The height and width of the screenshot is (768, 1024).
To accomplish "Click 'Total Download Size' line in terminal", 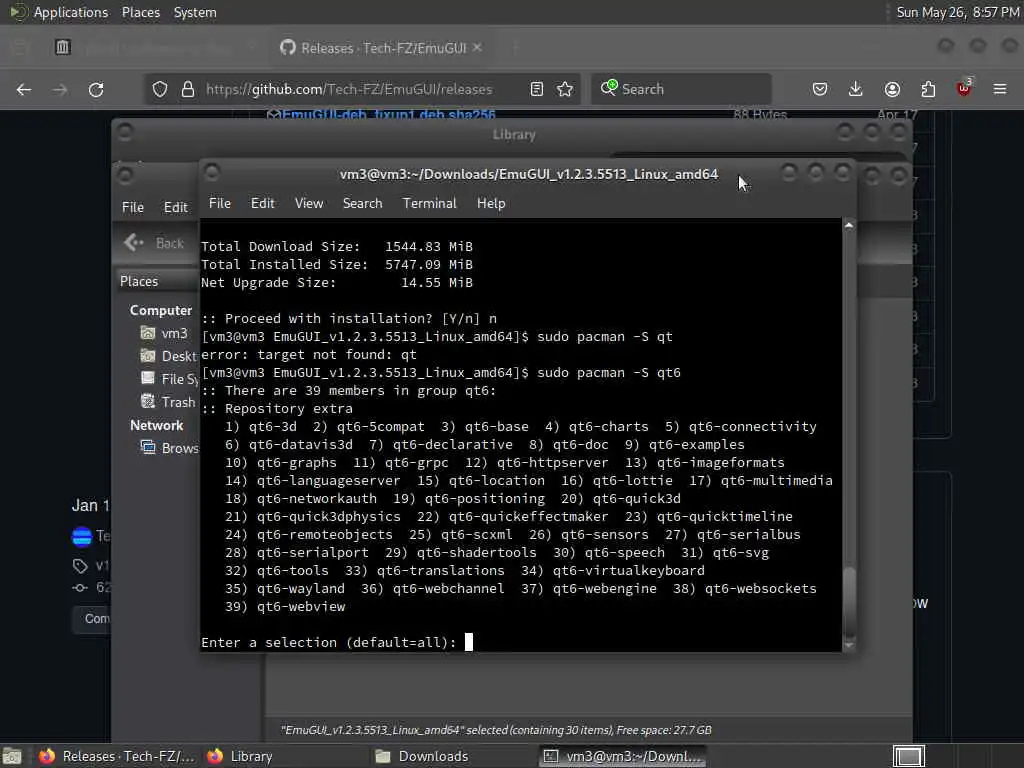I will tap(336, 246).
